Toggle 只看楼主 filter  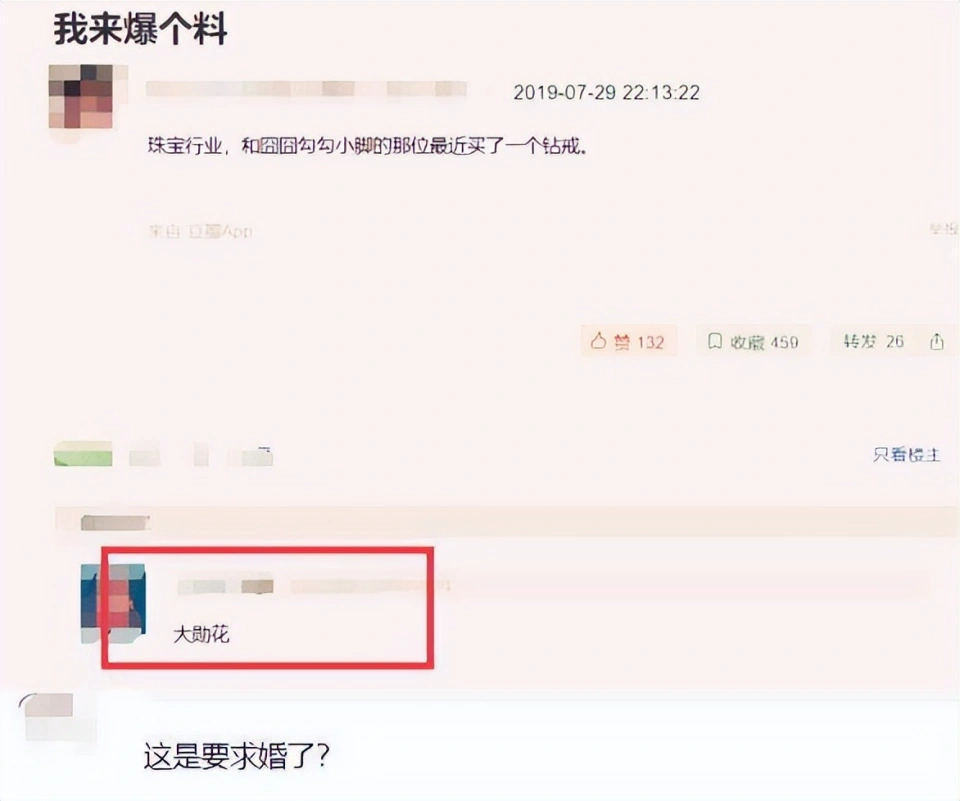(906, 454)
